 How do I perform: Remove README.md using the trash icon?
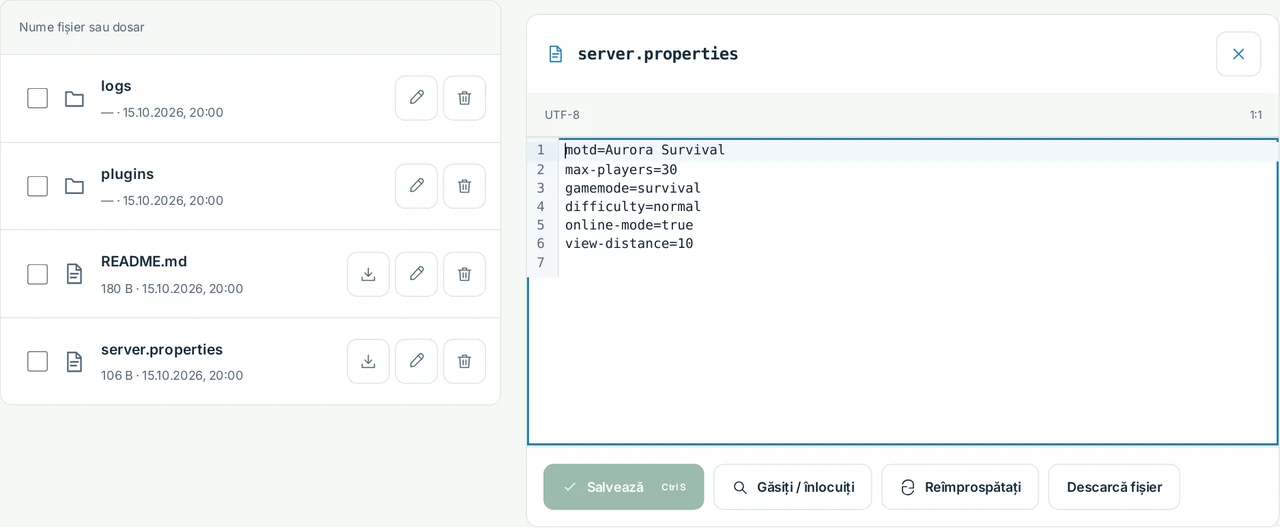464,274
